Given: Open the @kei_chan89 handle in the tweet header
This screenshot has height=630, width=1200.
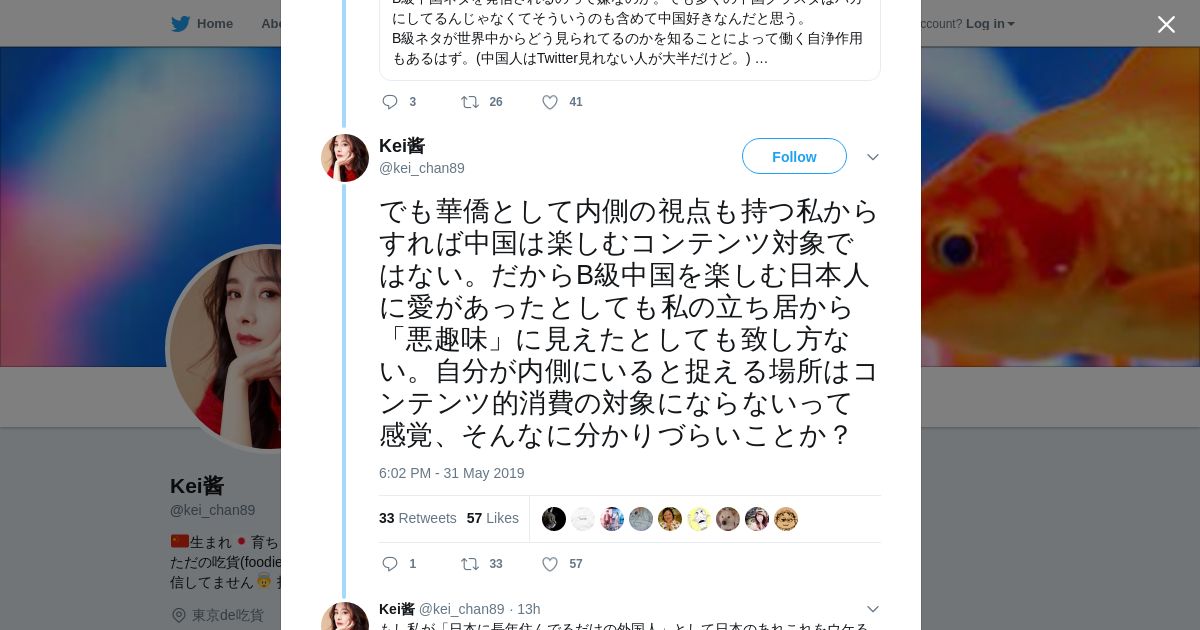Looking at the screenshot, I should (x=421, y=168).
